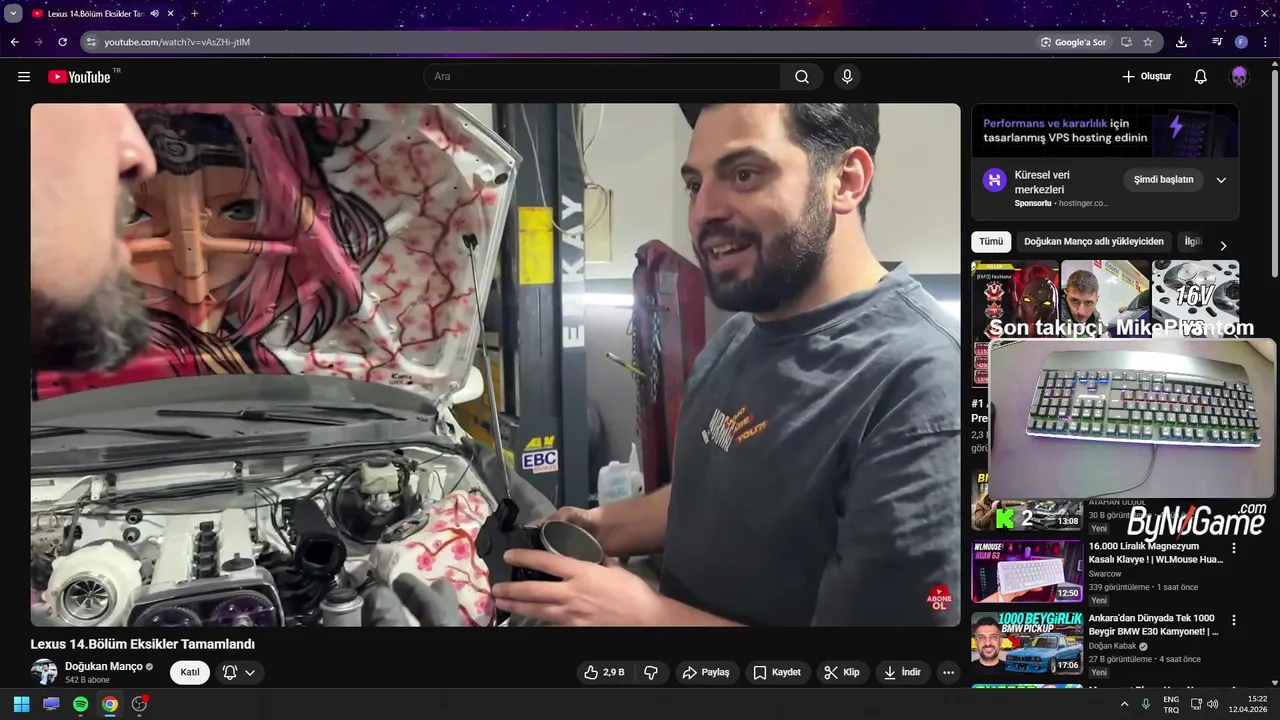1280x720 pixels.
Task: Mute the tab using the speaker icon
Action: [154, 14]
